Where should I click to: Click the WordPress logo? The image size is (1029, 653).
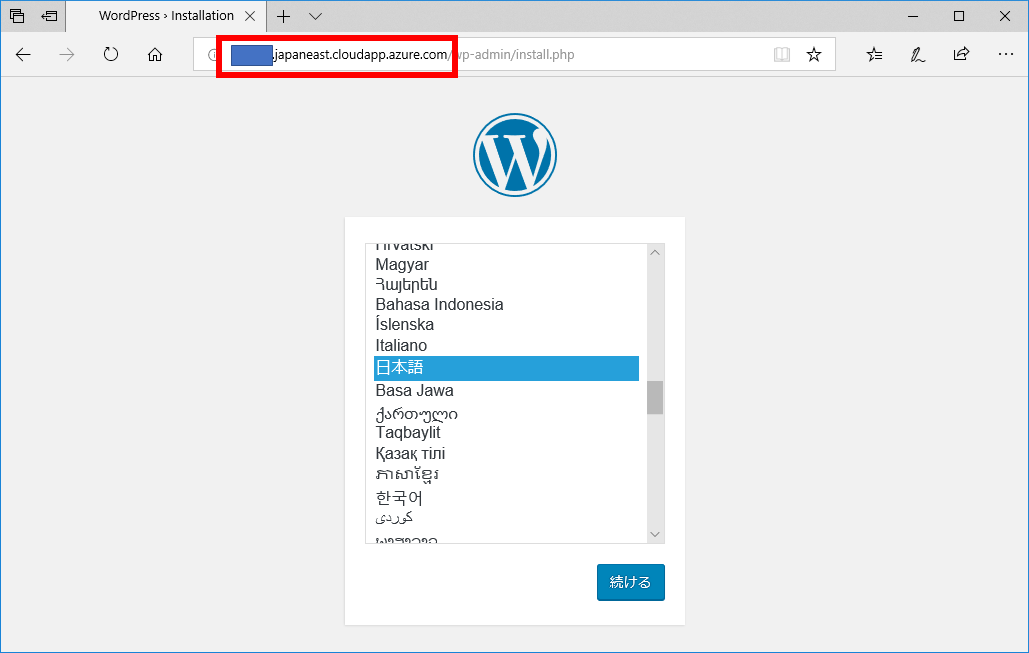(x=514, y=155)
